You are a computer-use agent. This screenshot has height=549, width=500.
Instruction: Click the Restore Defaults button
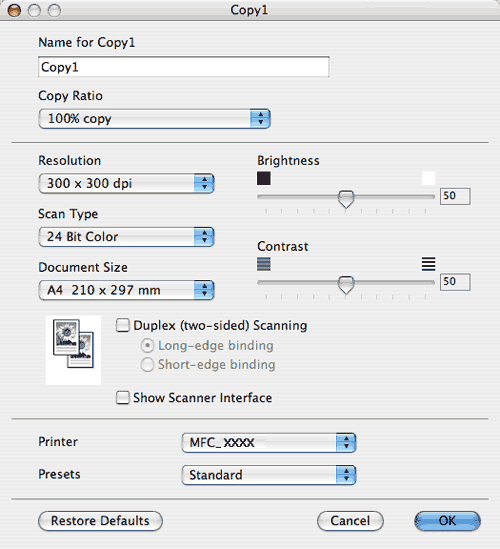100,521
